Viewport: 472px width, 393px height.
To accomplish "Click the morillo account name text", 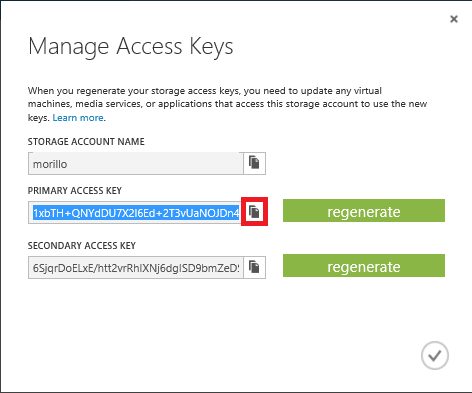I will [x=50, y=164].
